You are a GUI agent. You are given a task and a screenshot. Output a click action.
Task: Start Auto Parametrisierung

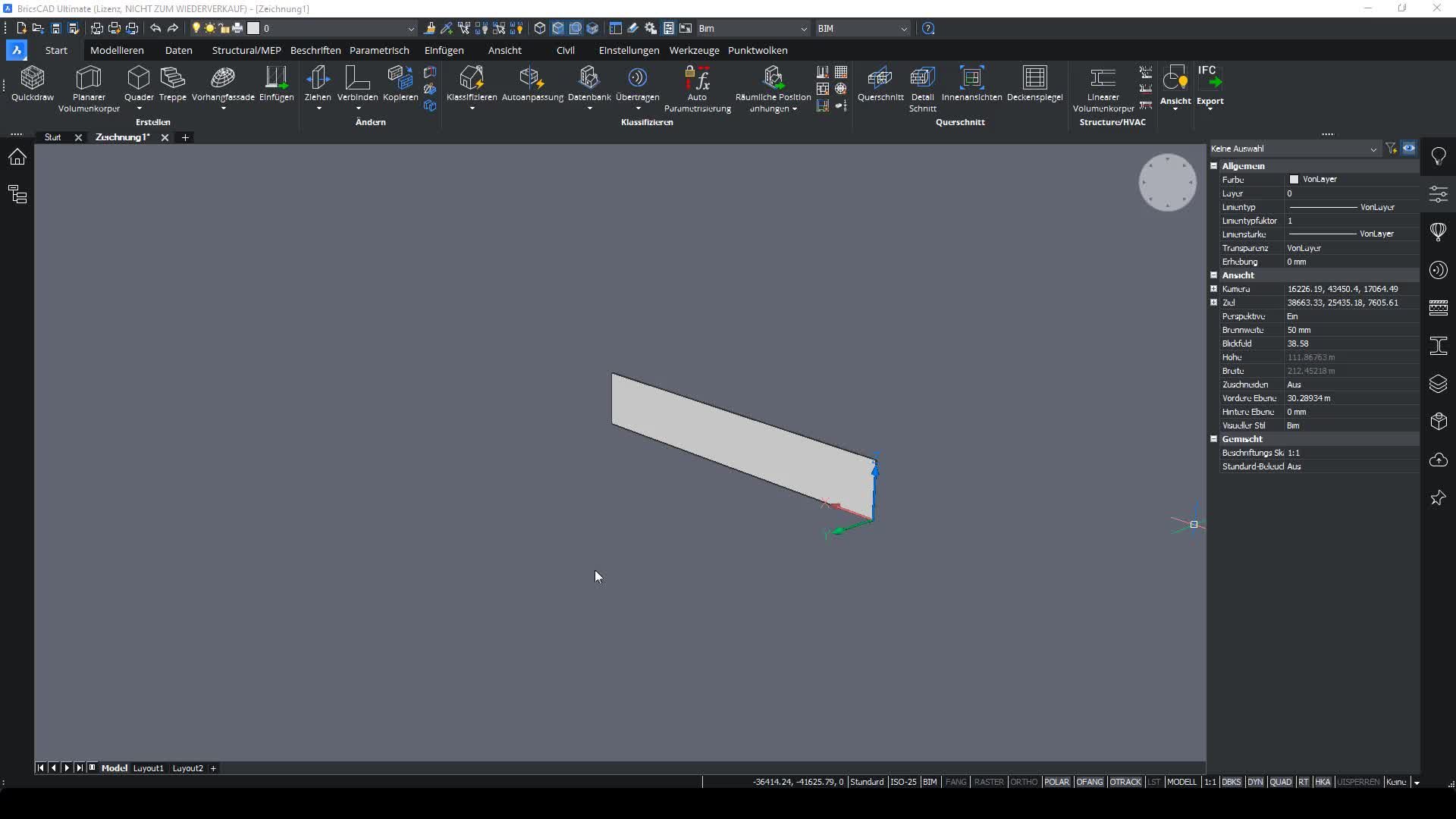tap(697, 89)
